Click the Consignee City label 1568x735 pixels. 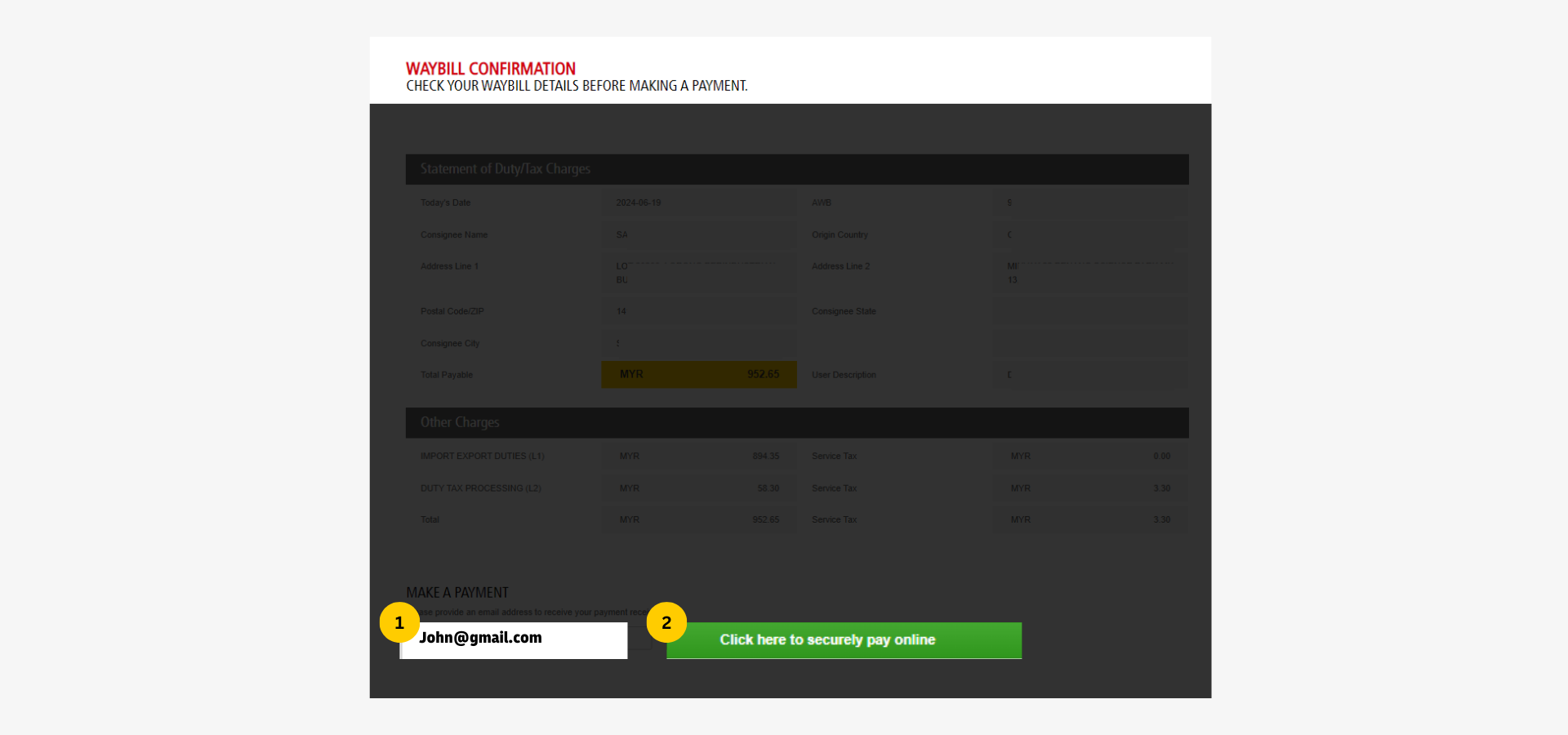tap(450, 343)
